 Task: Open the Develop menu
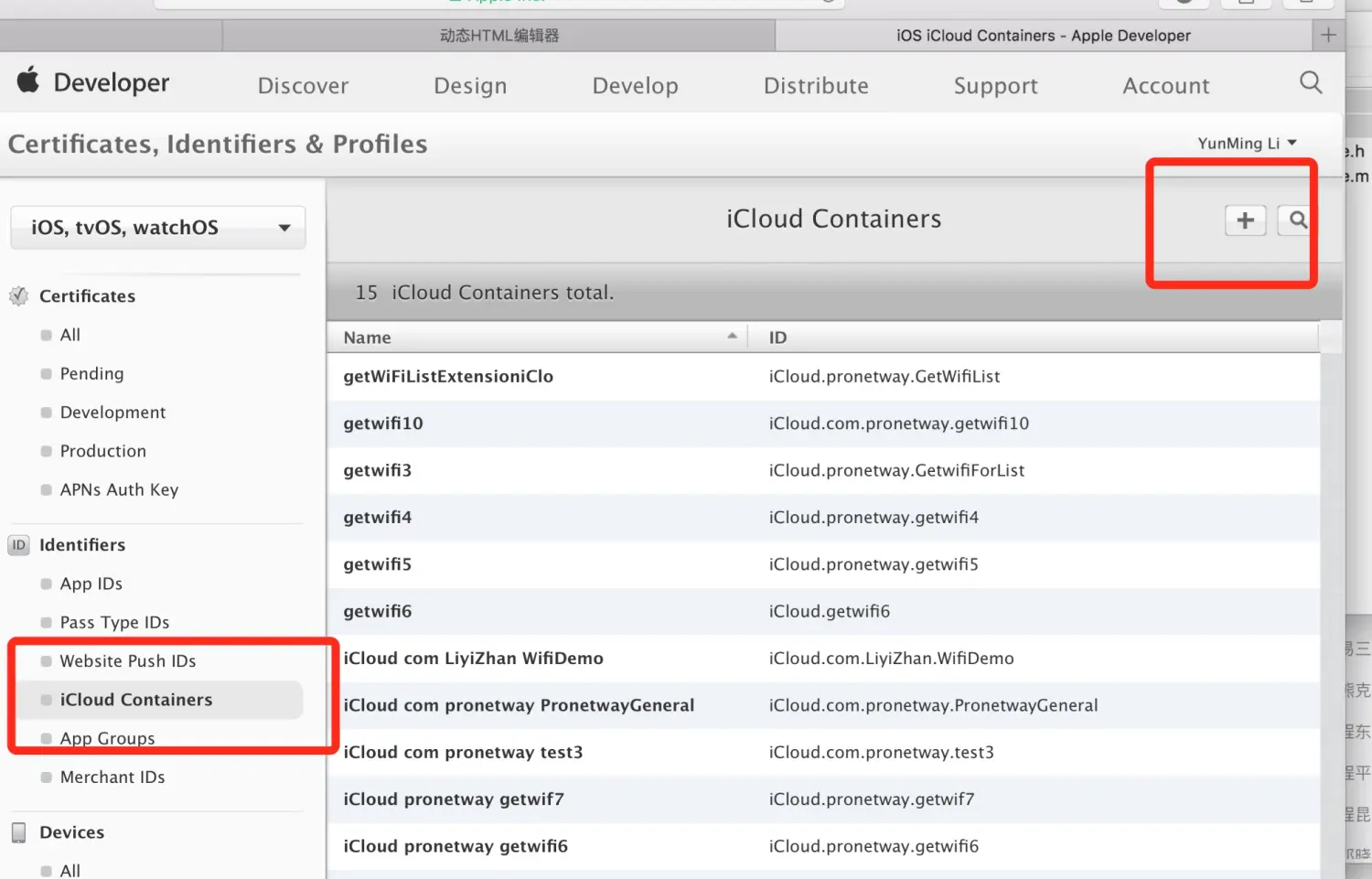[635, 86]
